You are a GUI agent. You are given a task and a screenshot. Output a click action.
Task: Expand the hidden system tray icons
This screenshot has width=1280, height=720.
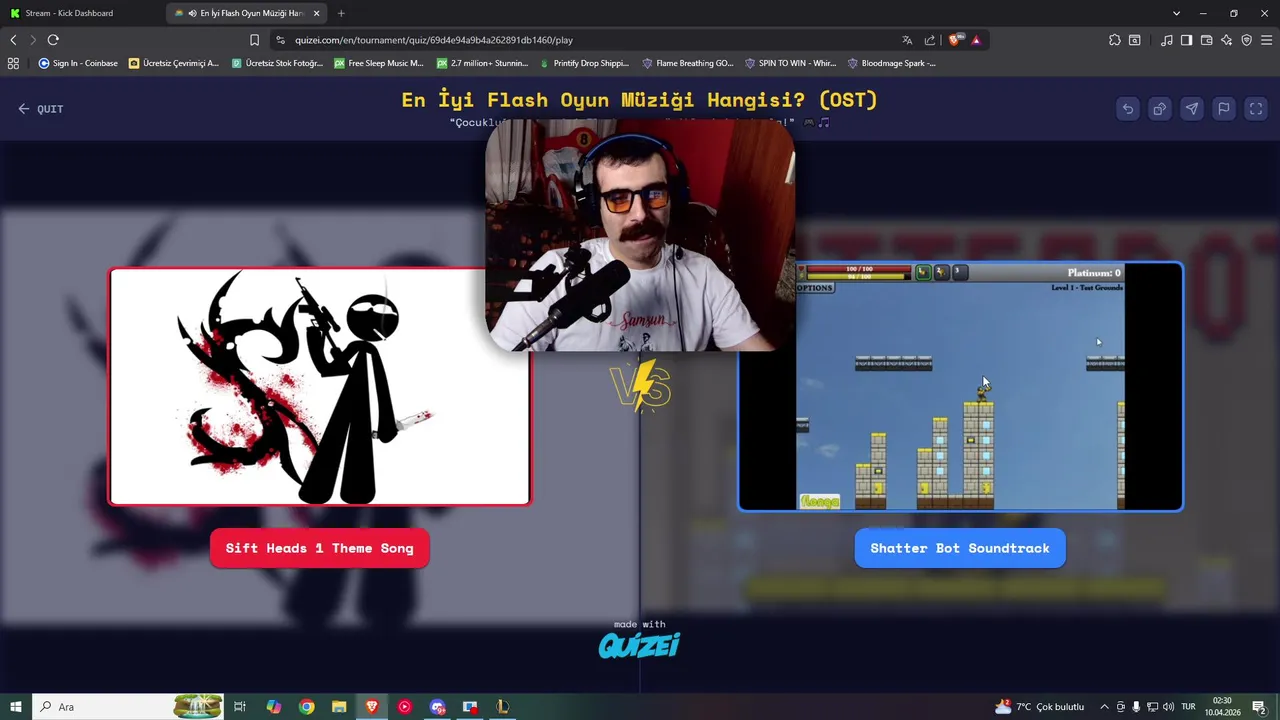(1104, 707)
